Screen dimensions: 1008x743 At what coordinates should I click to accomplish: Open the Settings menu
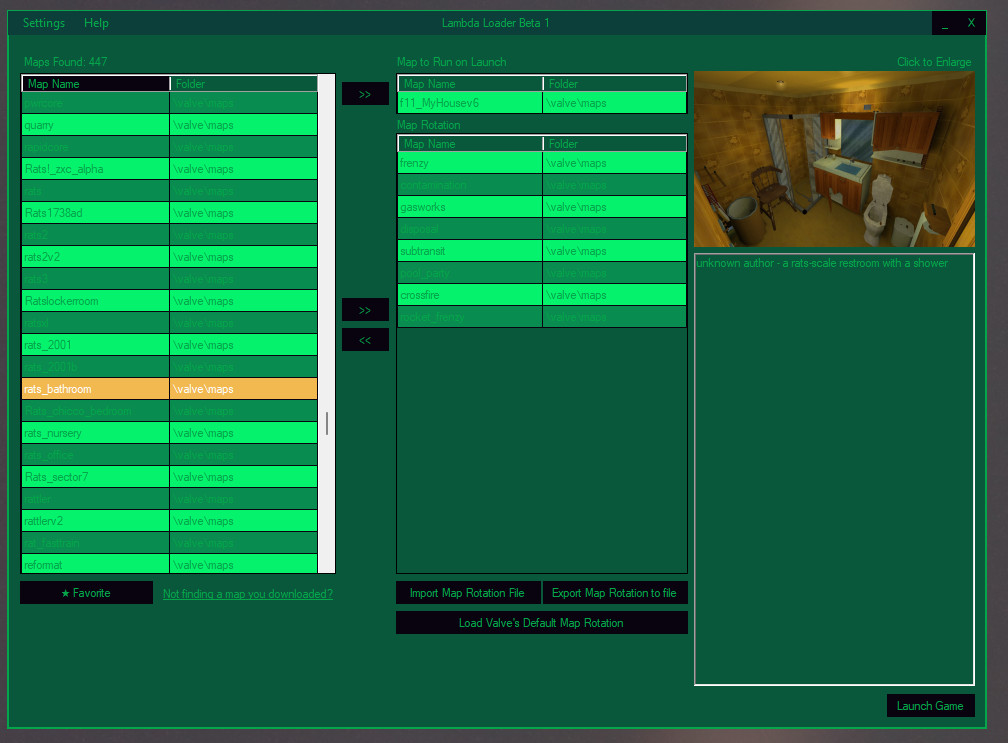tap(43, 22)
